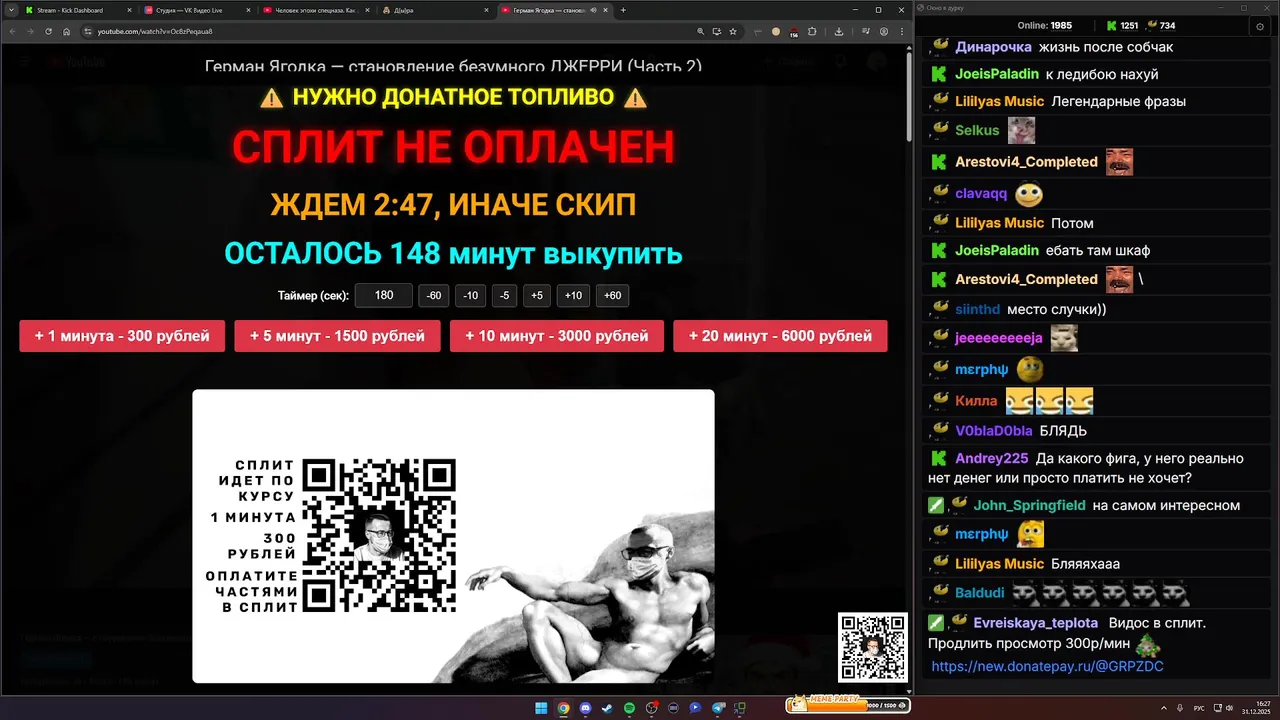Switch to the Stream - Kick Dashboard tab
The height and width of the screenshot is (720, 1280).
77,10
